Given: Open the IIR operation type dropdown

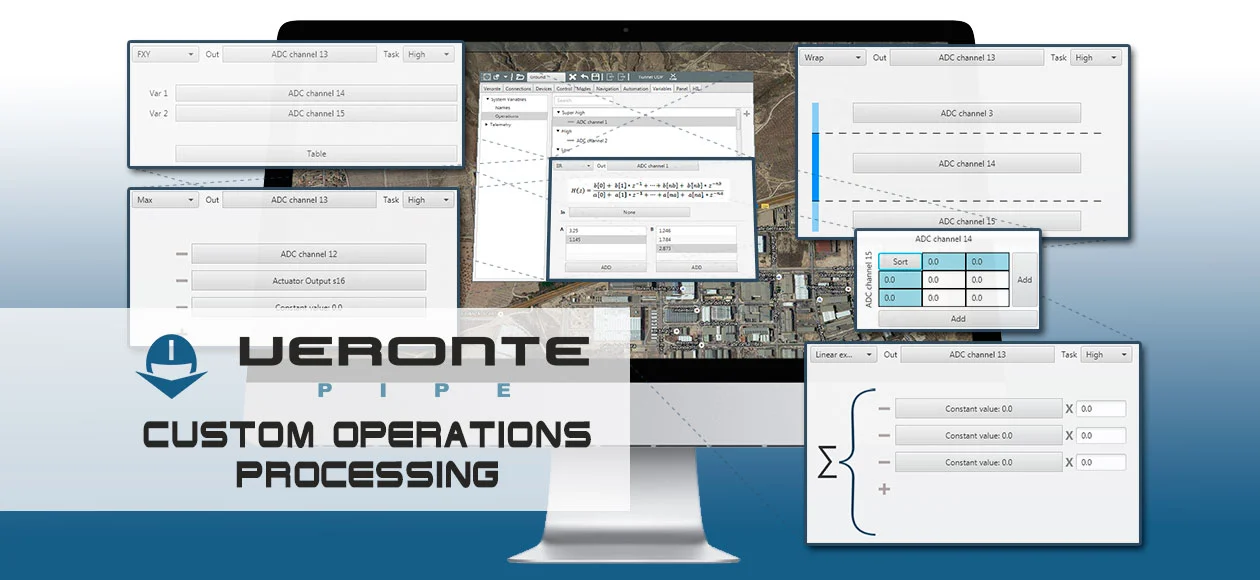Looking at the screenshot, I should [573, 166].
